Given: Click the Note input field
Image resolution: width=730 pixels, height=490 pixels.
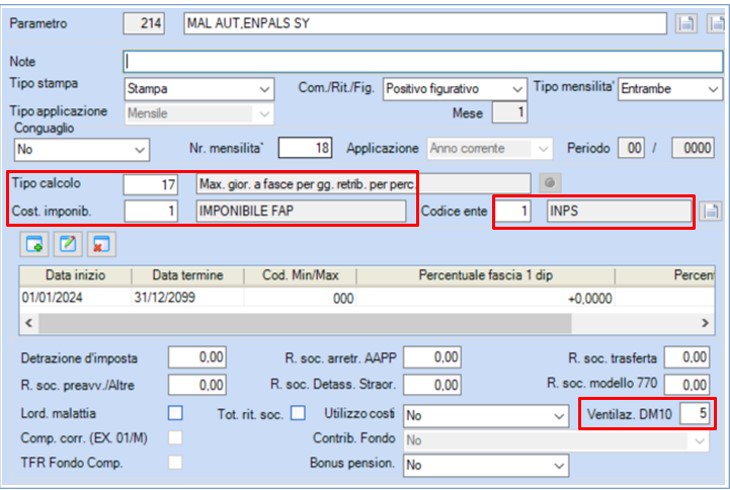Looking at the screenshot, I should click(x=423, y=62).
